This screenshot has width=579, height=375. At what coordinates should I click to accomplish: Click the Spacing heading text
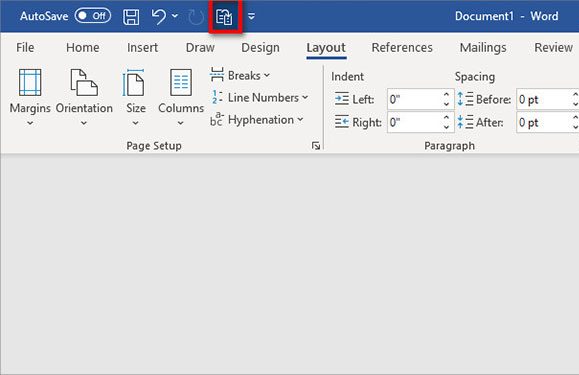click(475, 77)
